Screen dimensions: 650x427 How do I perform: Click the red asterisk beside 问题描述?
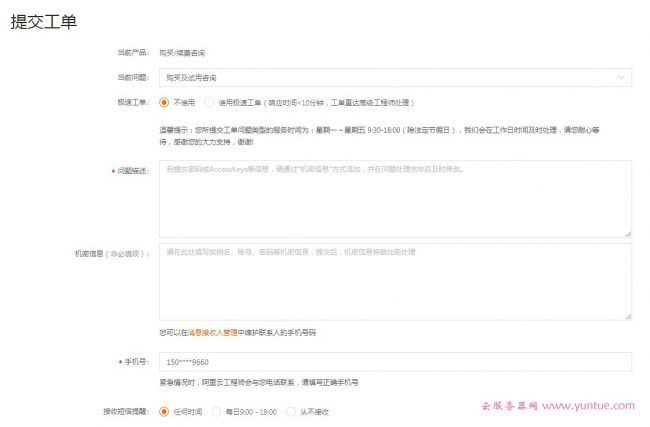113,172
